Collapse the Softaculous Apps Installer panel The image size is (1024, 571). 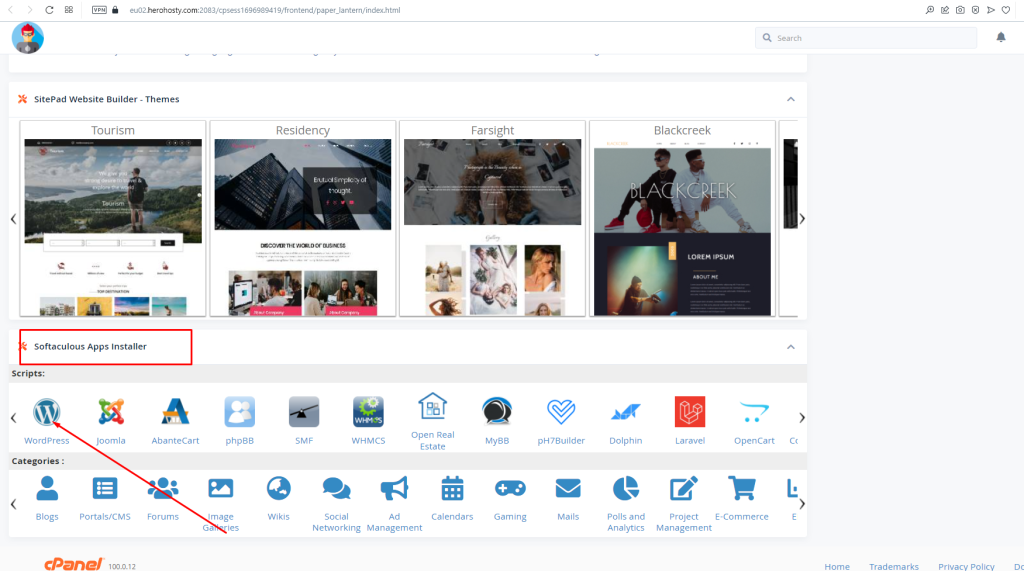tap(791, 347)
